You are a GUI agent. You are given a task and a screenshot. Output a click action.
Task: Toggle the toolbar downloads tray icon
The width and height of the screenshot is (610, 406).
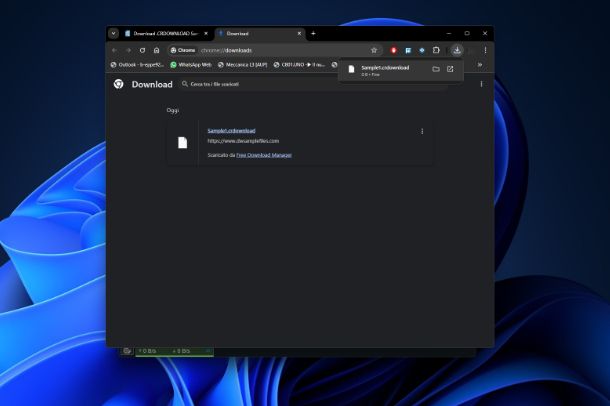(x=457, y=50)
